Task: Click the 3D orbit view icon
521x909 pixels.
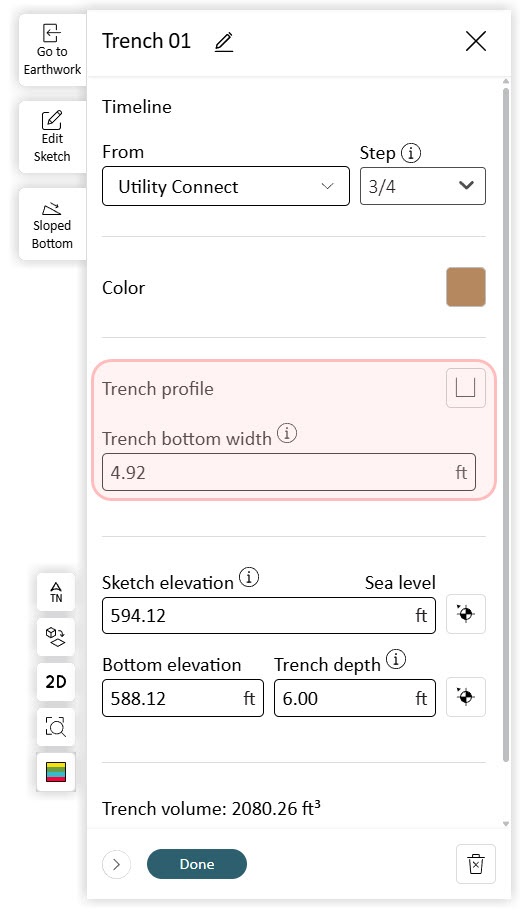Action: click(56, 637)
